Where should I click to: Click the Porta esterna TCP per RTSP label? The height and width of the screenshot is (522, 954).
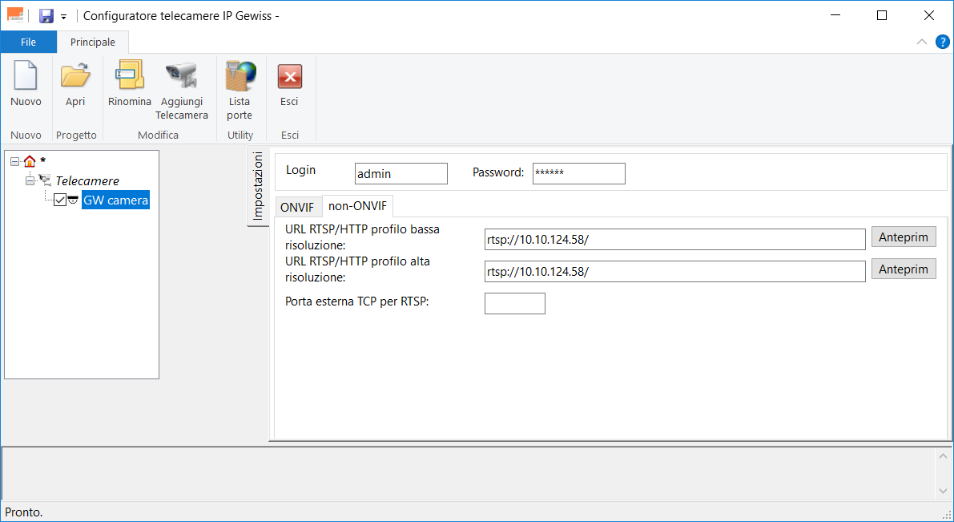357,301
